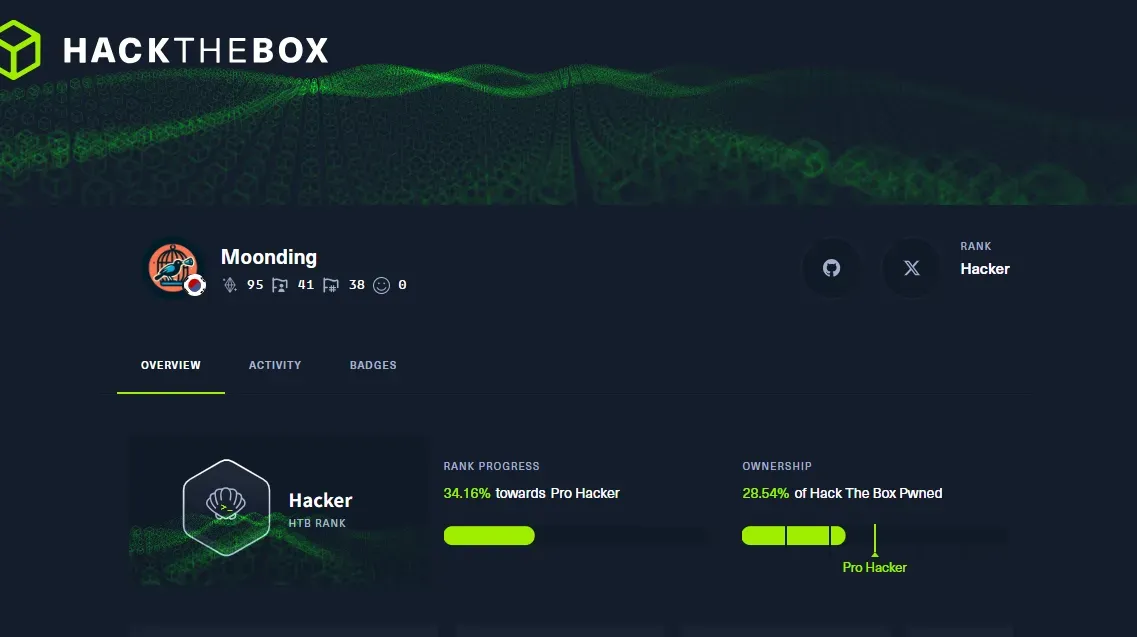Click the Pro Hacker marker on ownership bar
The width and height of the screenshot is (1137, 637).
point(874,566)
